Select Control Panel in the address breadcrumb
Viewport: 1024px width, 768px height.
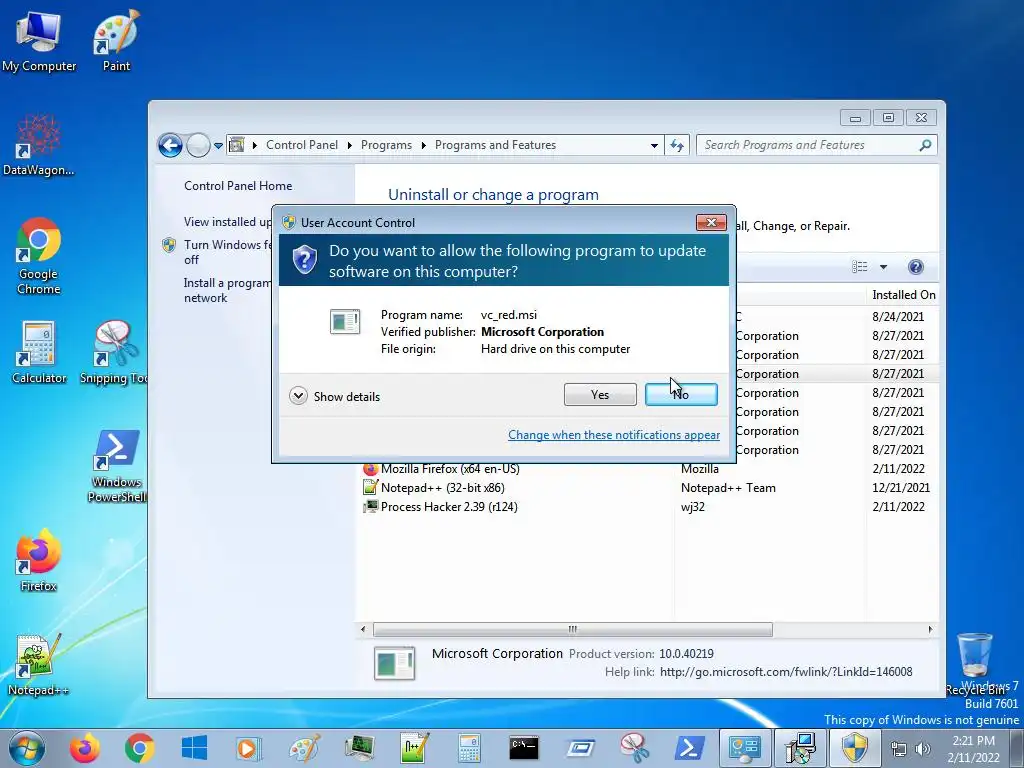(302, 145)
